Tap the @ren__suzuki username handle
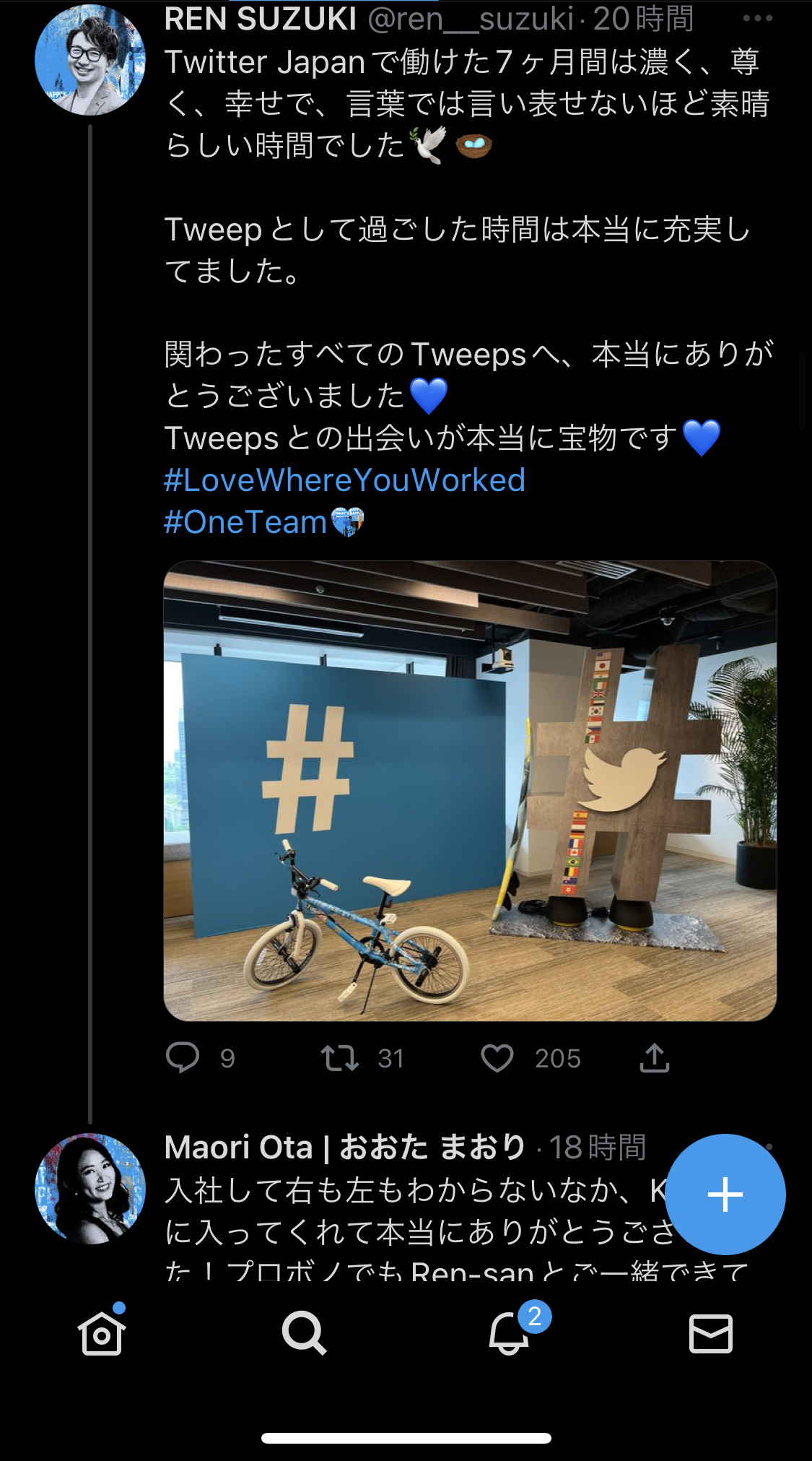This screenshot has width=812, height=1461. pyautogui.click(x=471, y=19)
